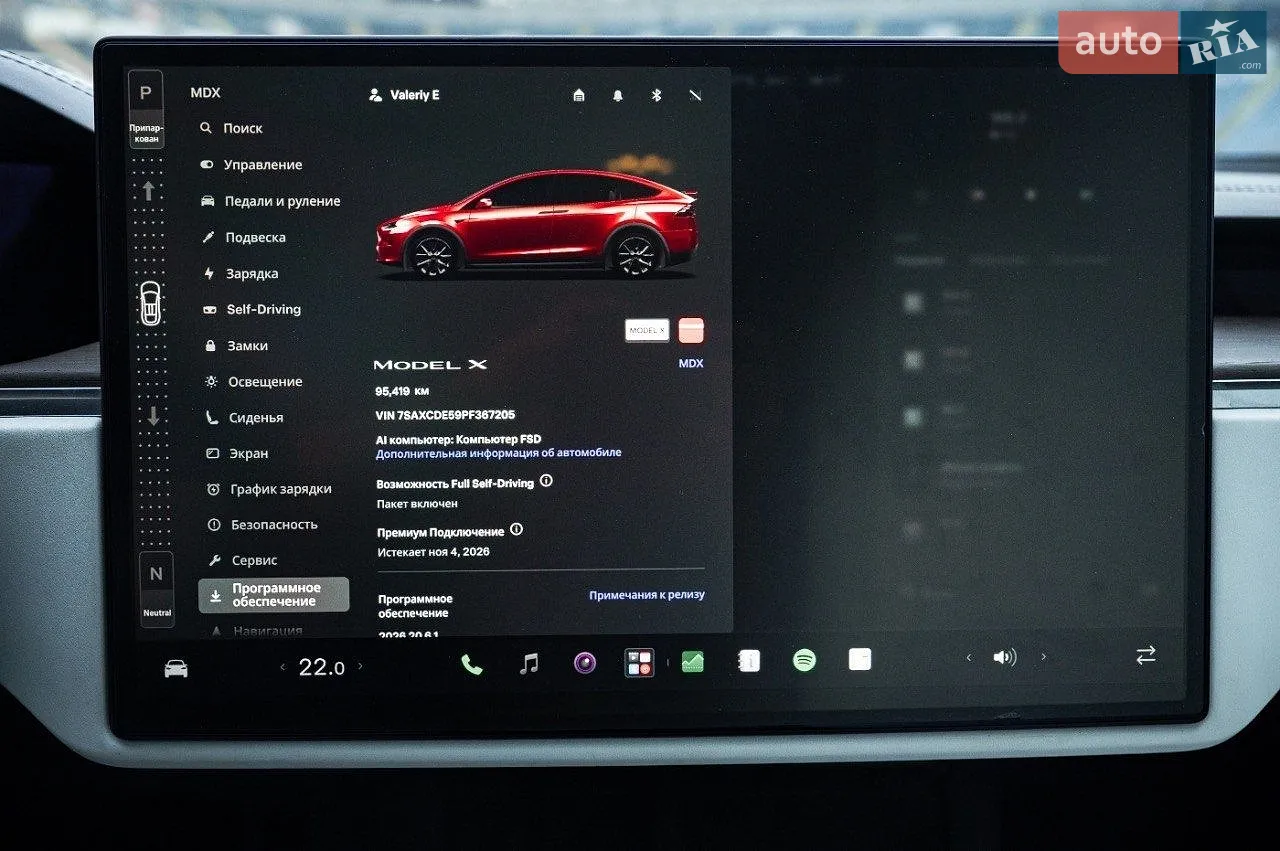Viewport: 1280px width, 851px height.
Task: Tap the 22.0 temperature reading
Action: click(321, 667)
